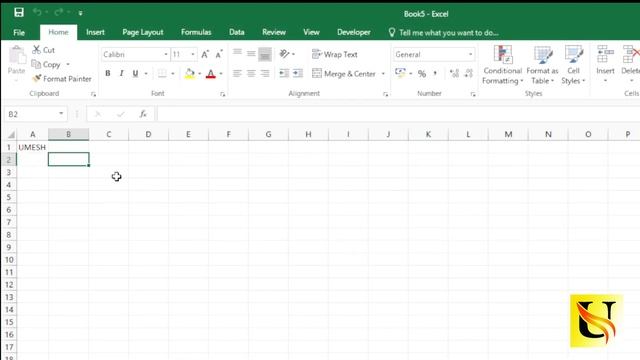640x360 pixels.
Task: Open the font size dropdown
Action: point(193,54)
